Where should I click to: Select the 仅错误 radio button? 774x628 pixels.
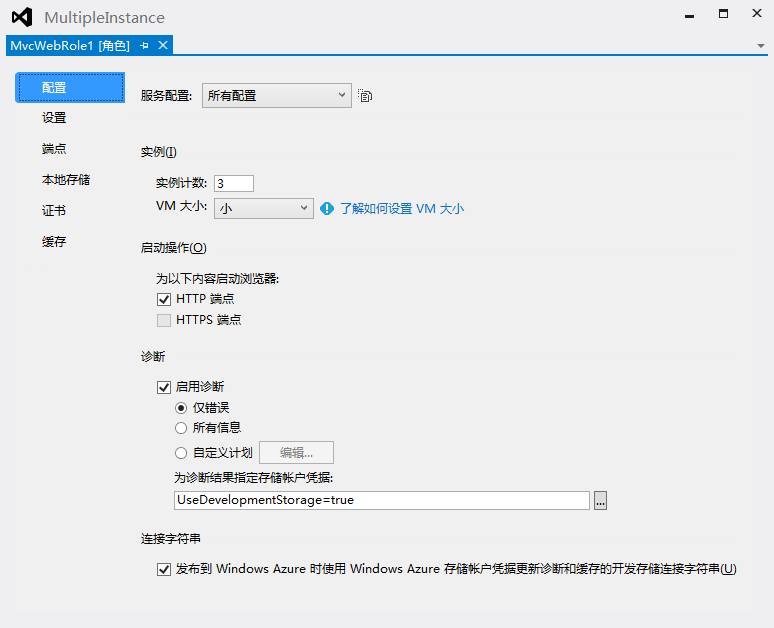[181, 408]
